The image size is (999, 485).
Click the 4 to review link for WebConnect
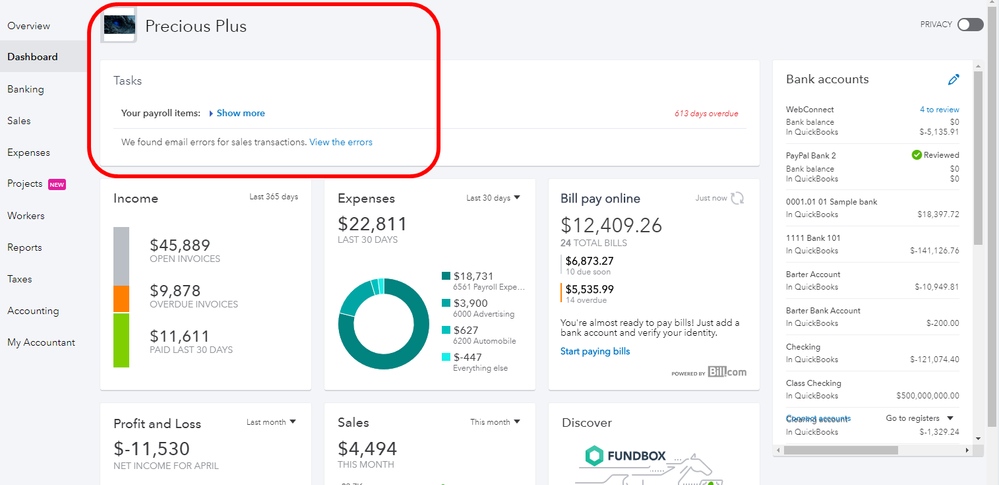(939, 110)
